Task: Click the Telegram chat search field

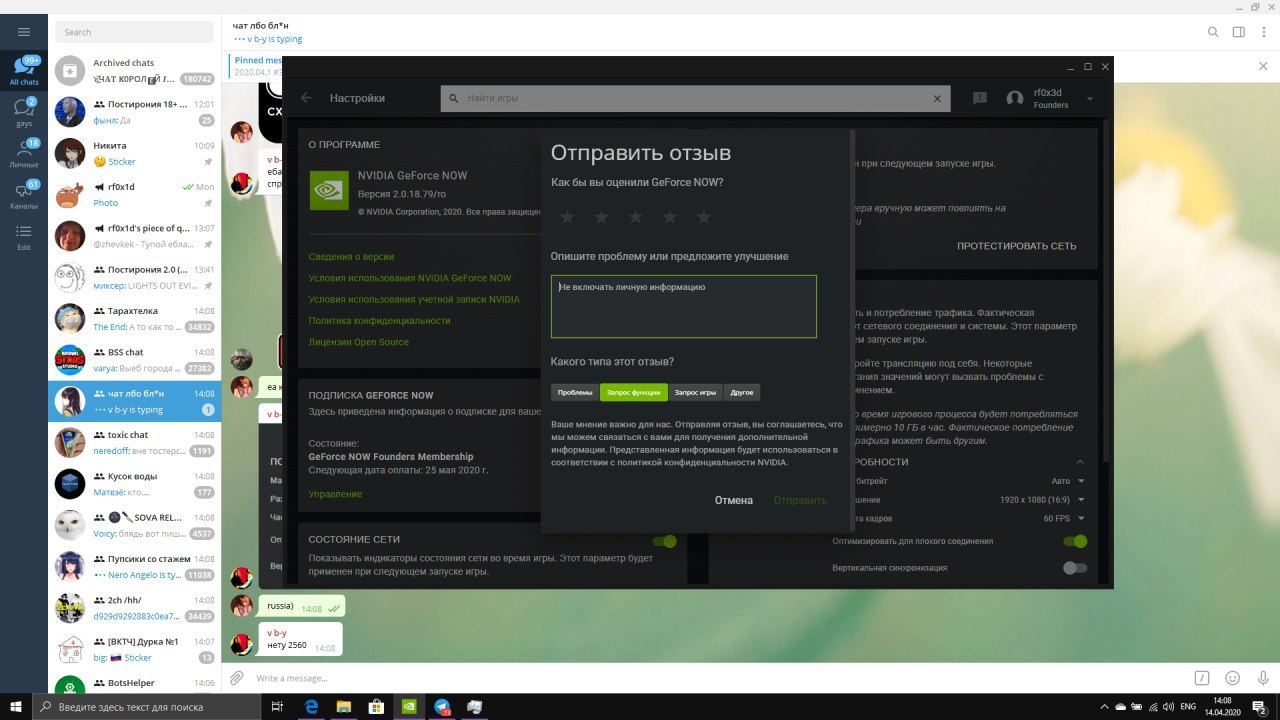Action: [135, 32]
